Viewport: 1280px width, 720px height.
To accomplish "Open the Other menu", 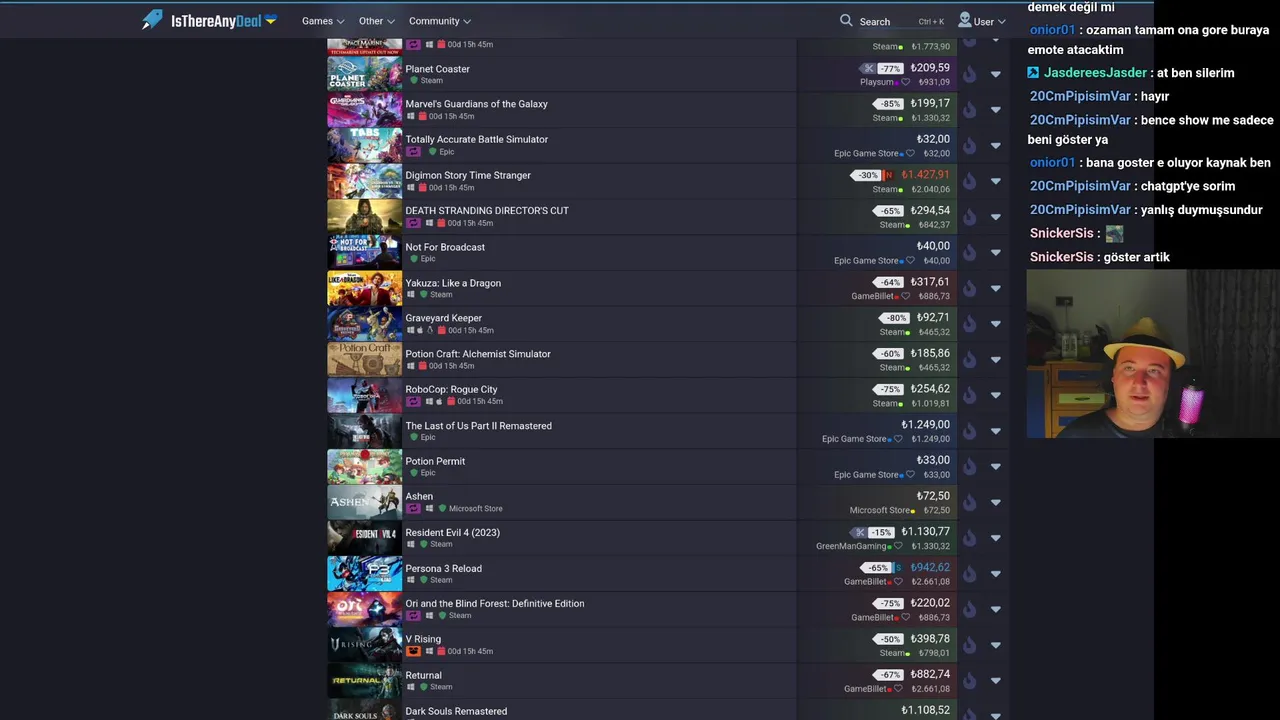I will click(377, 21).
